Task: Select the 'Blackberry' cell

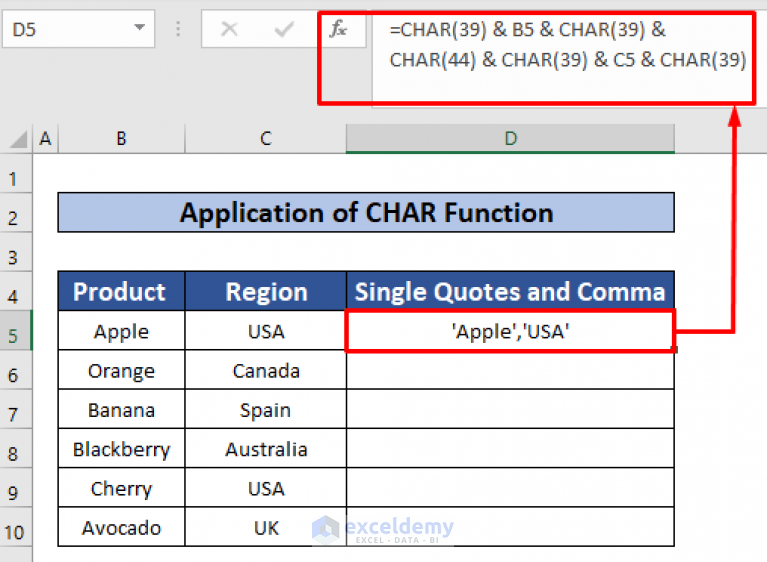Action: (x=121, y=449)
